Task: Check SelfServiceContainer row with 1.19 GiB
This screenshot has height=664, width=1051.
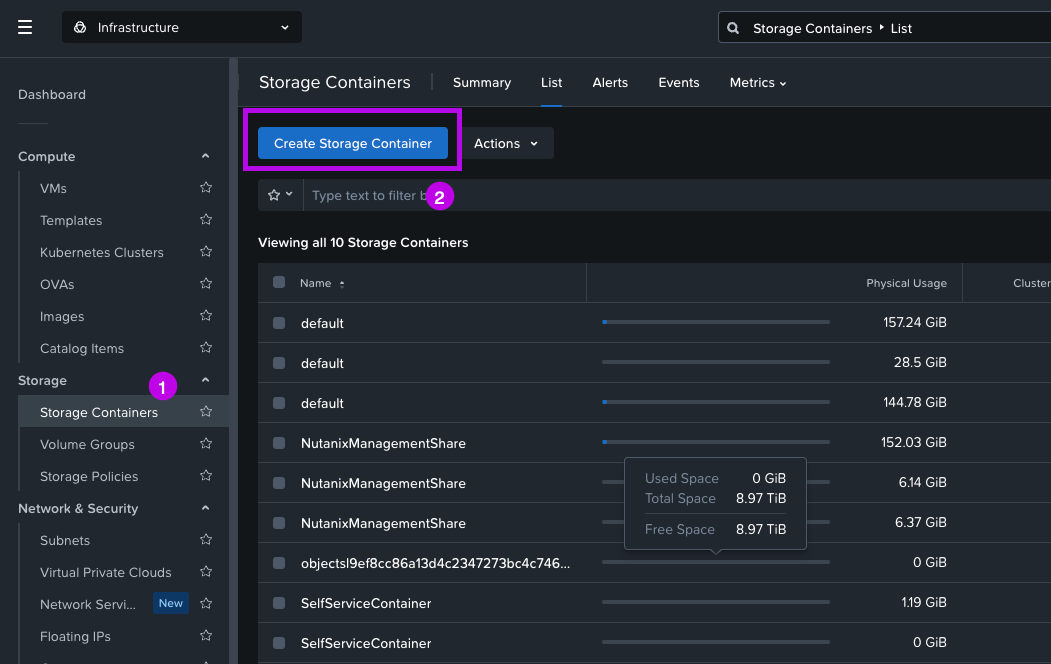Action: click(279, 603)
